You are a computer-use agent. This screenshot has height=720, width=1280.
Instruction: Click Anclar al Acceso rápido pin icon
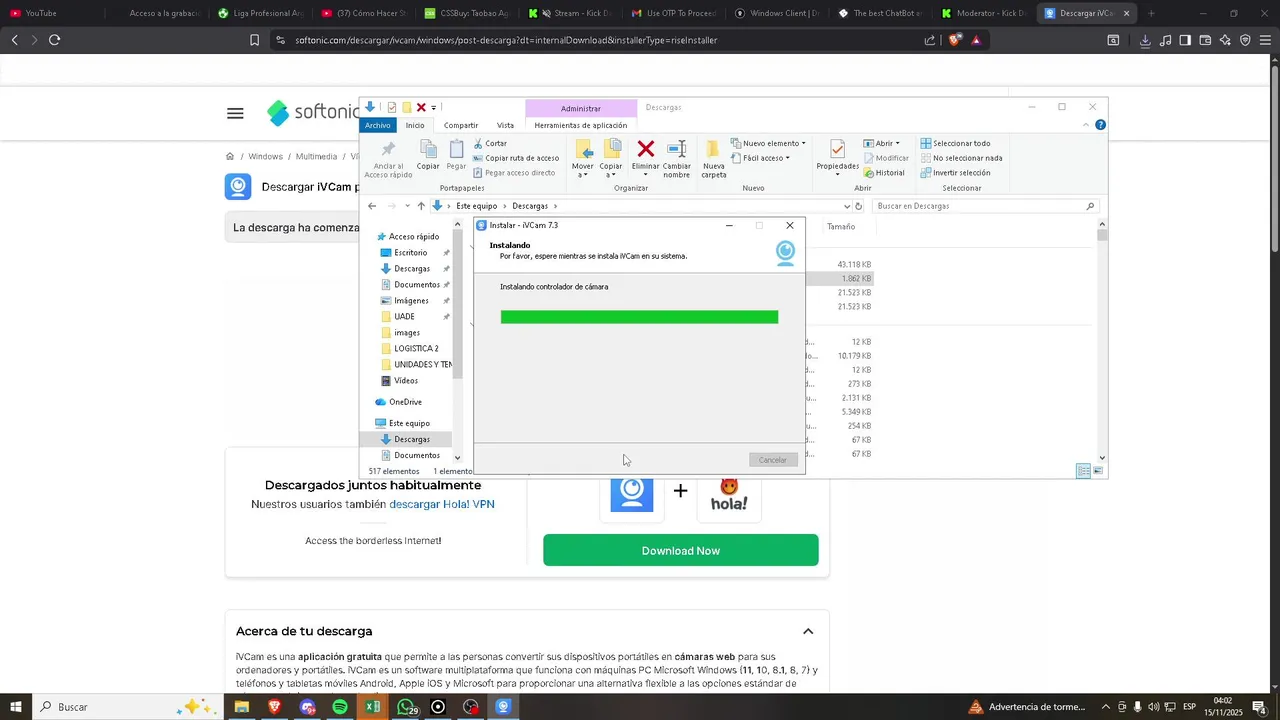(388, 150)
